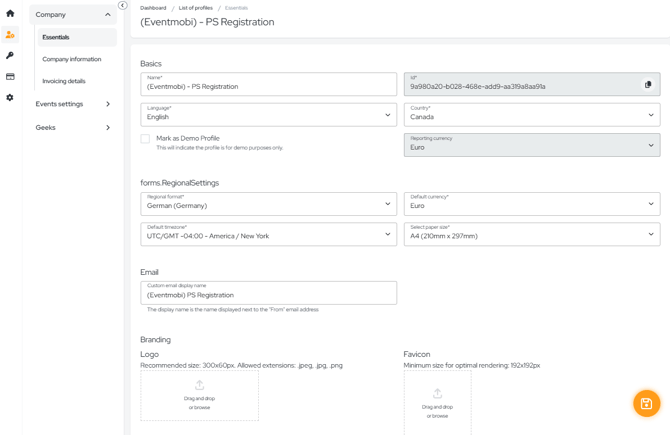Open the List of profiles breadcrumb link
Screen dimensions: 670x435
[x=196, y=8]
